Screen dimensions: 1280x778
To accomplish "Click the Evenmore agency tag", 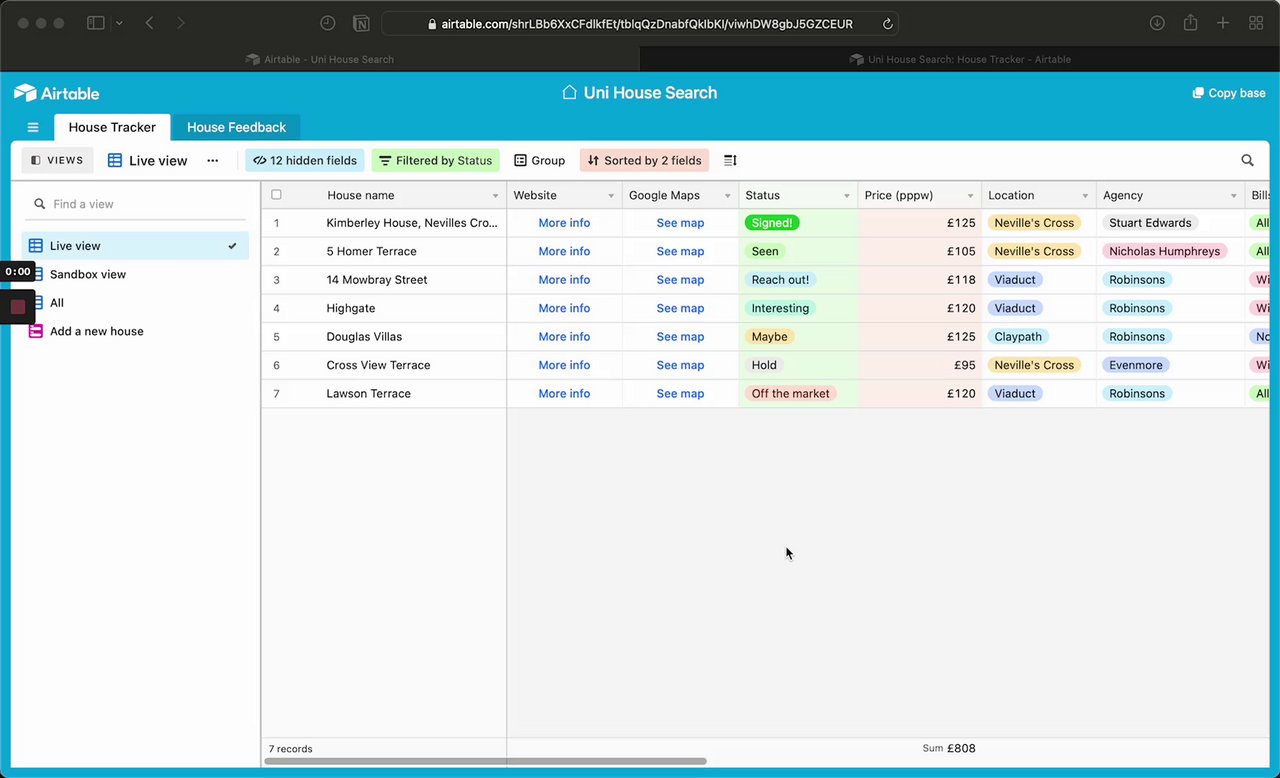I will coord(1135,365).
